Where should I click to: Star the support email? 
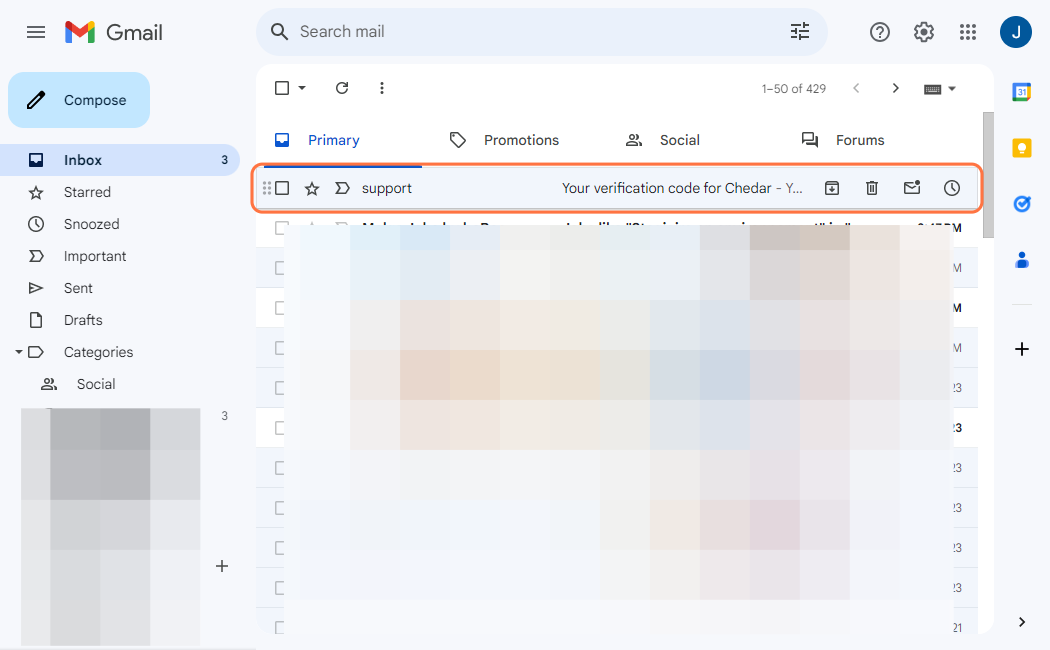click(312, 189)
